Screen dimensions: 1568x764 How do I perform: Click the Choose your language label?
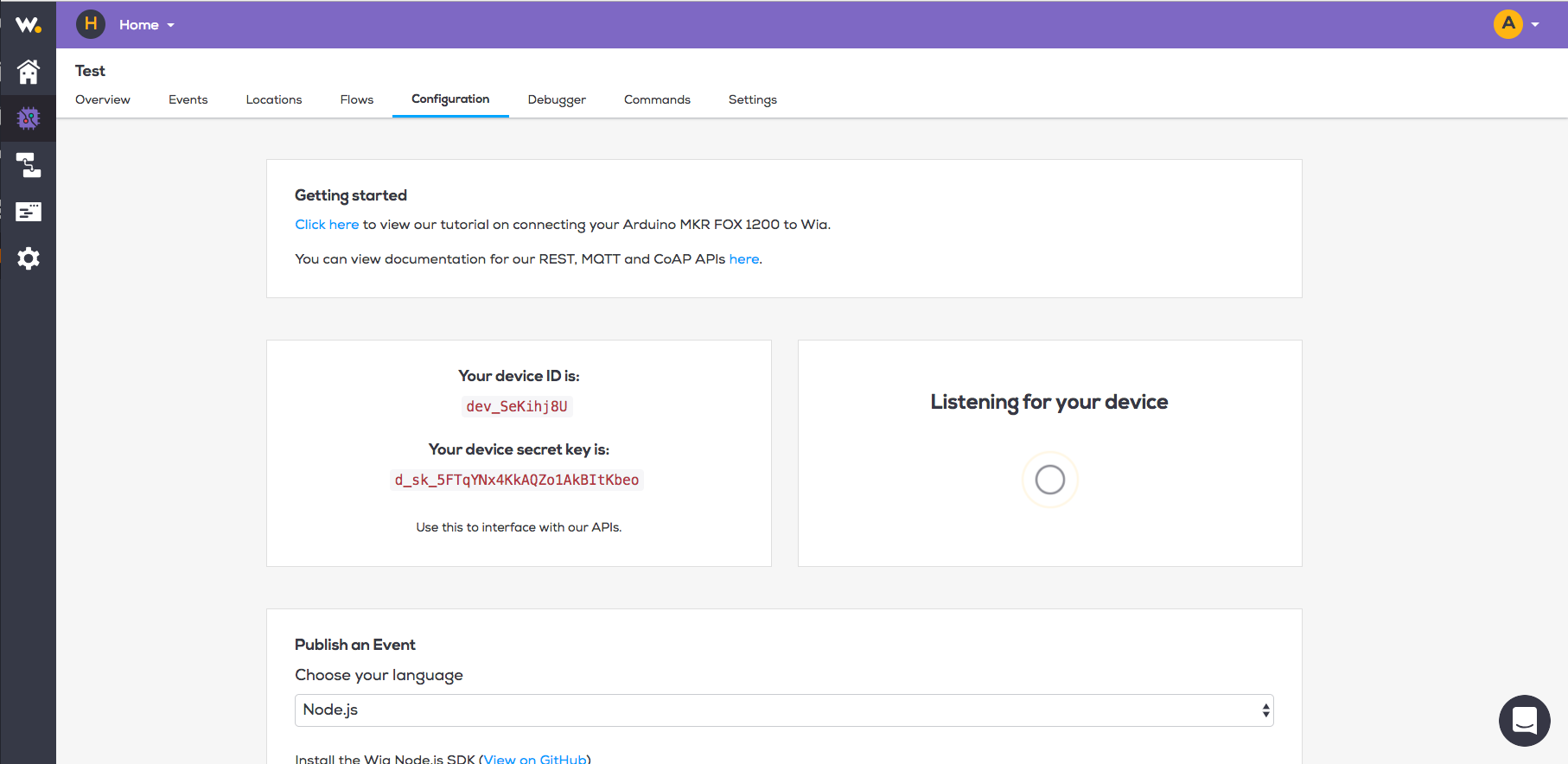[379, 675]
